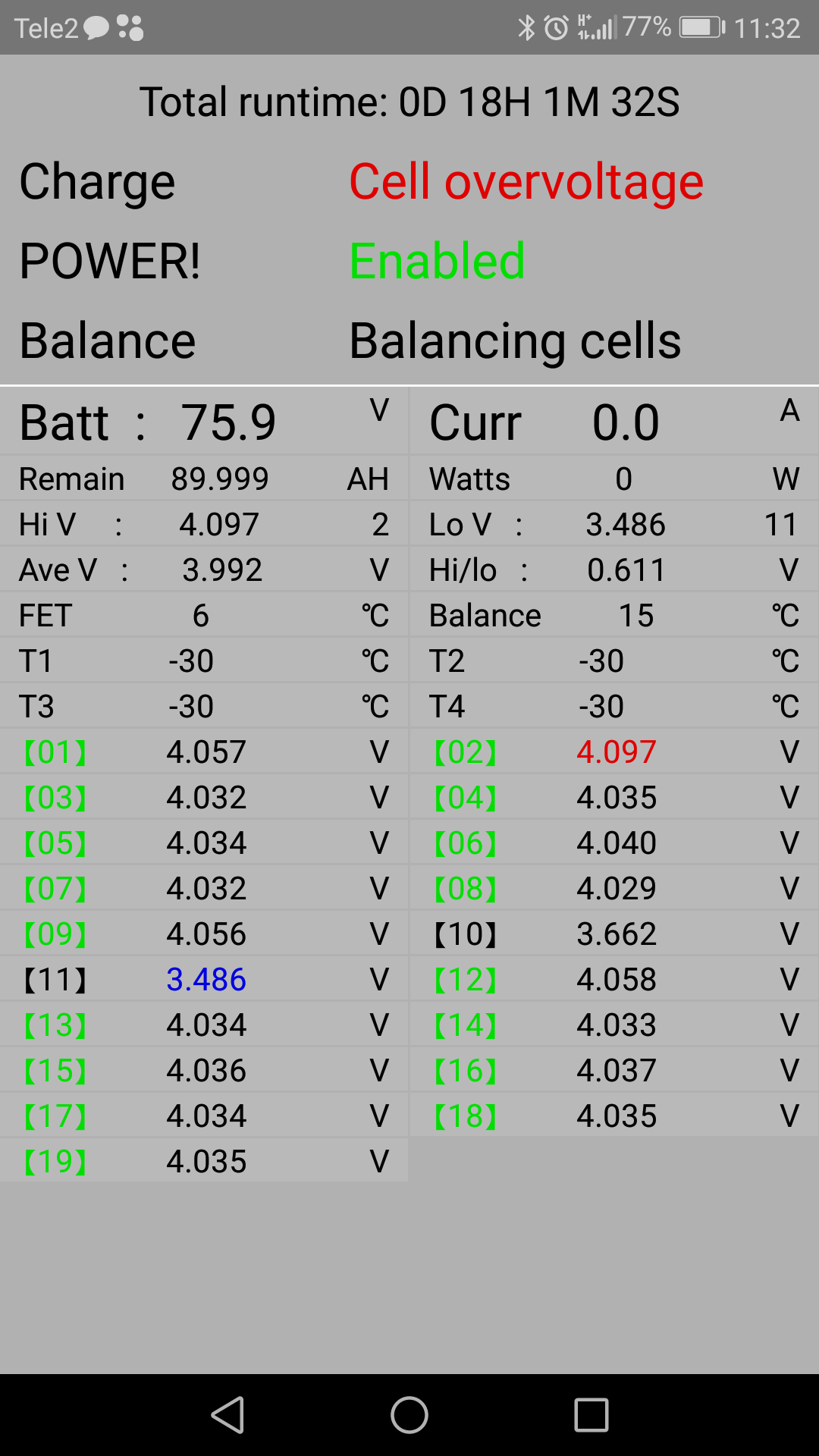Select cell 11 blue voltage 3.486
Viewport: 819px width, 1456px height.
(x=206, y=980)
